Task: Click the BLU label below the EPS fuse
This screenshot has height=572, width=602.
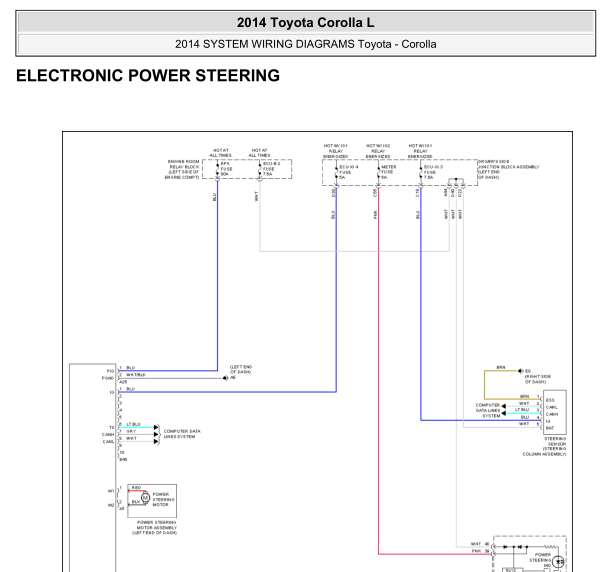Action: click(214, 197)
